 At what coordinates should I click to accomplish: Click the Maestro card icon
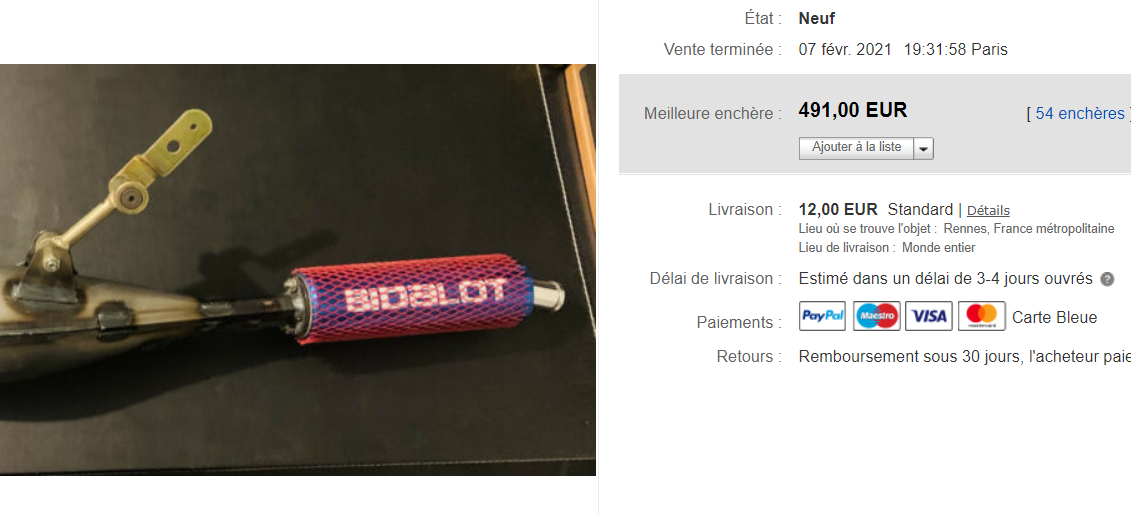point(876,316)
